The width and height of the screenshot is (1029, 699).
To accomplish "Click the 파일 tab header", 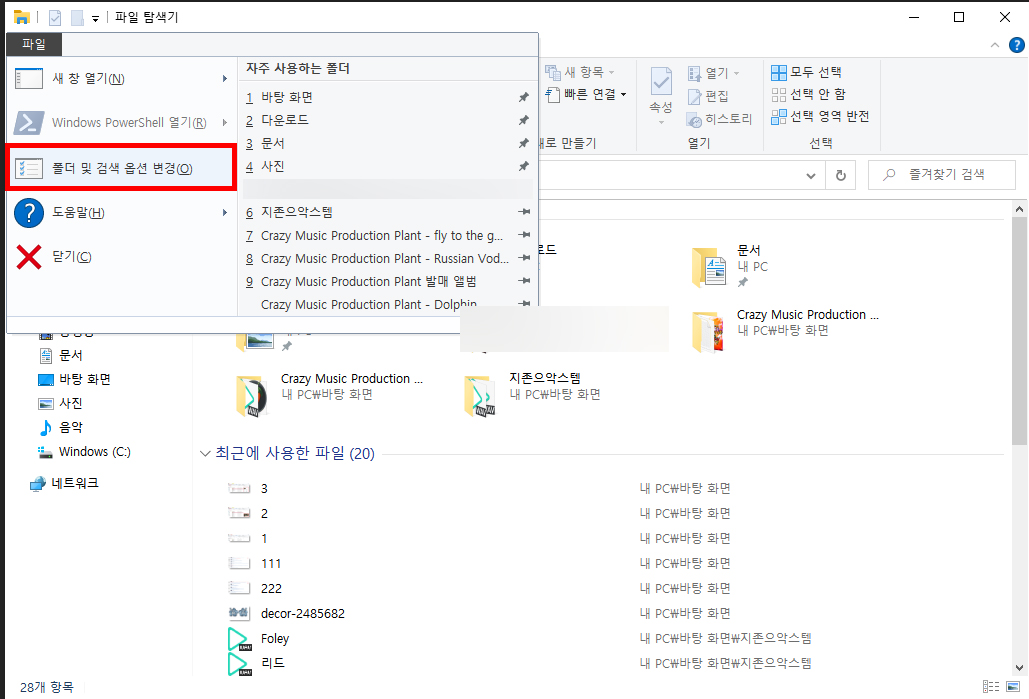I will [34, 44].
